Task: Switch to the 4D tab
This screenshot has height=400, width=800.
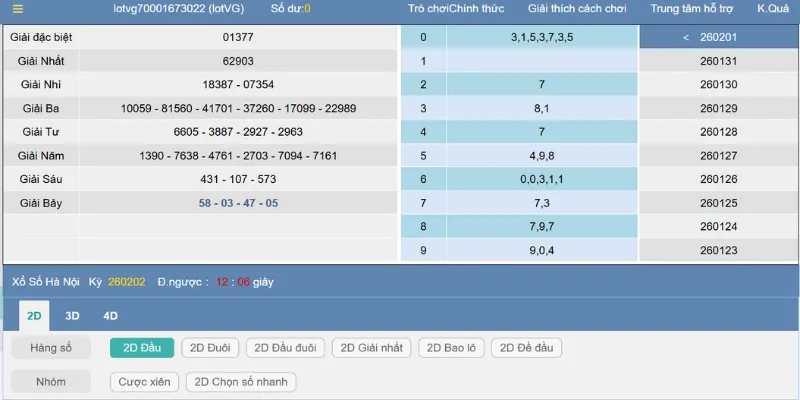Action: click(x=111, y=315)
